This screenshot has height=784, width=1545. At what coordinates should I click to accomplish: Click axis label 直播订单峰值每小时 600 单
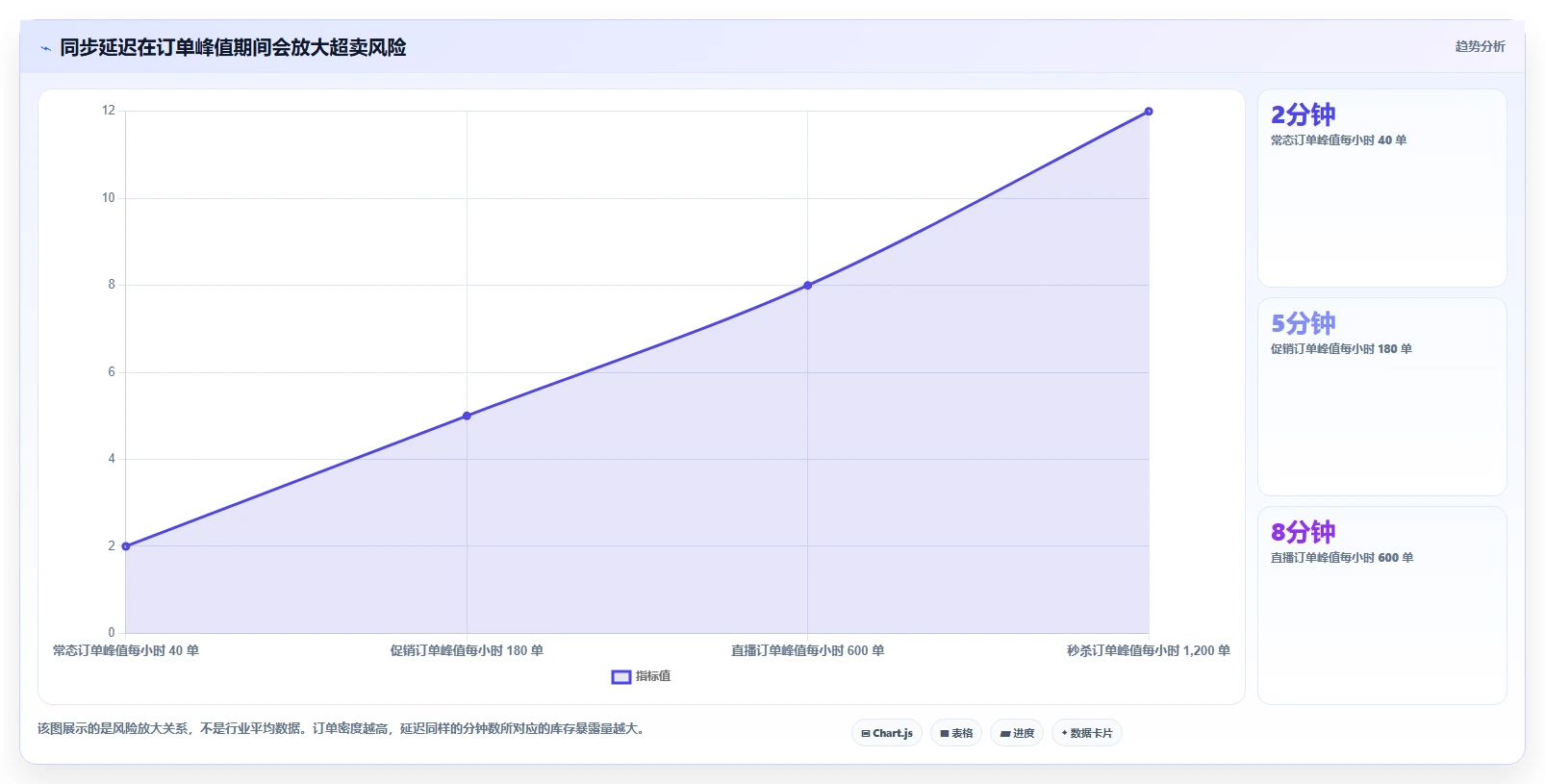click(808, 650)
